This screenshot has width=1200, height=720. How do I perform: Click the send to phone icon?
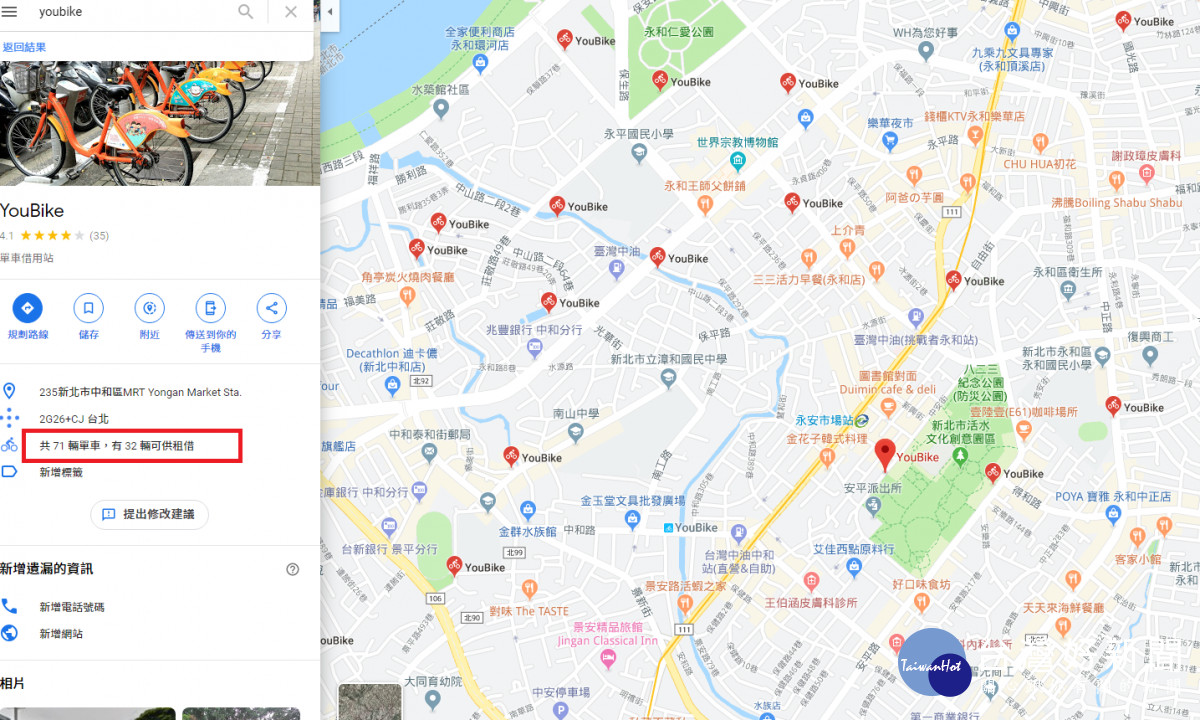coord(210,308)
